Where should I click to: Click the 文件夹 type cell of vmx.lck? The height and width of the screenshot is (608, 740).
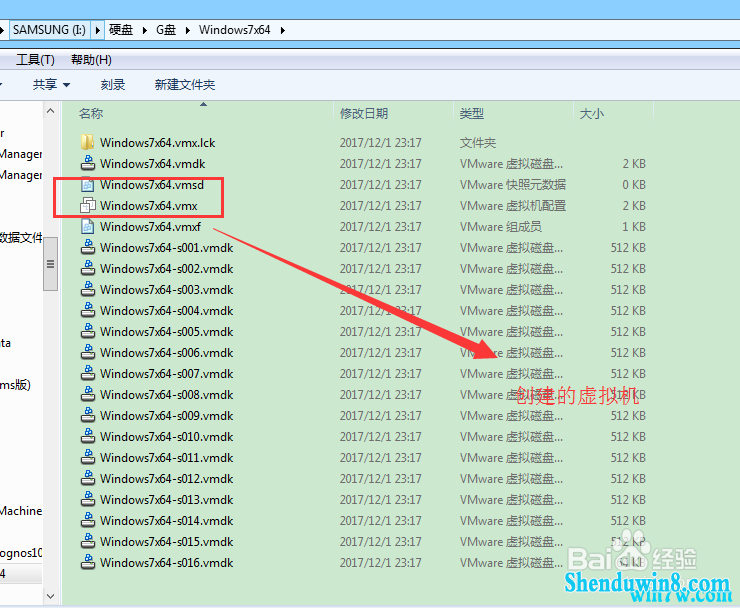[x=478, y=143]
